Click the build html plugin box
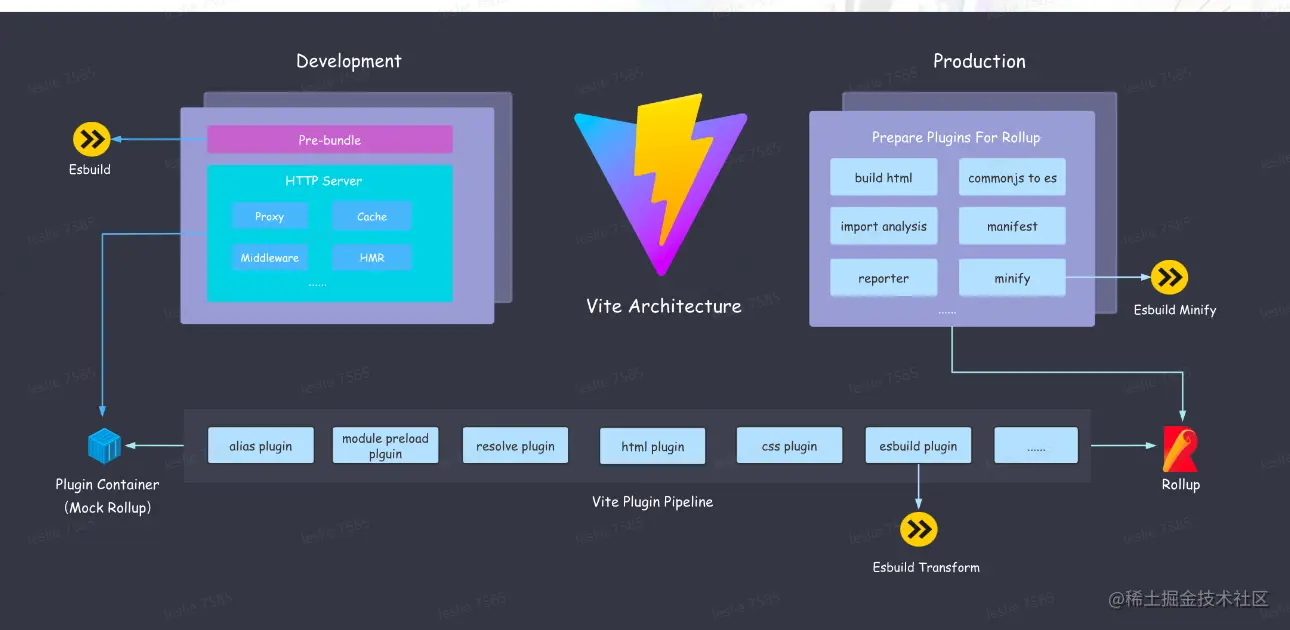The image size is (1290, 630). [x=883, y=177]
